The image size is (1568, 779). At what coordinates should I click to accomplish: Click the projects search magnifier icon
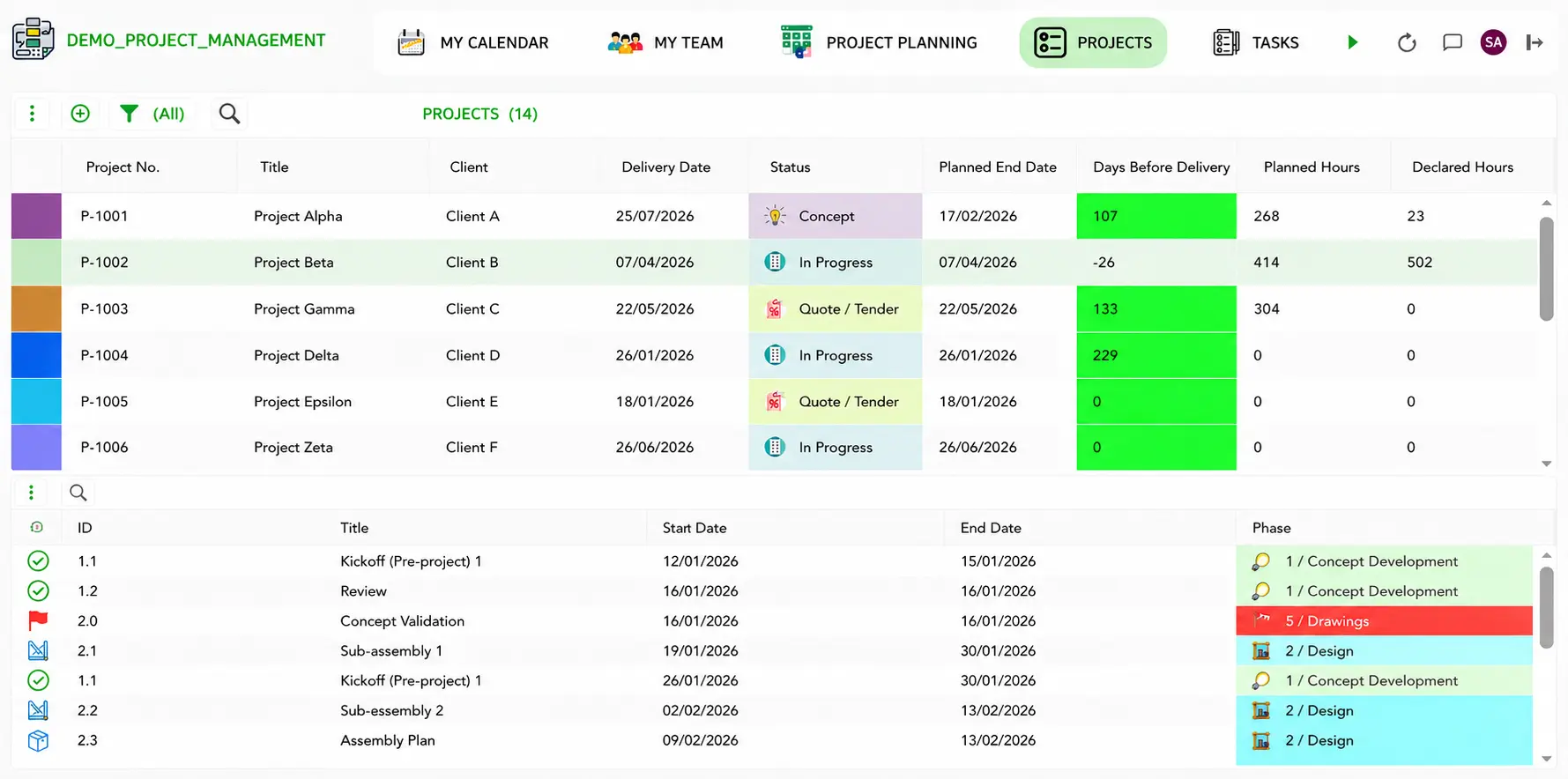tap(229, 114)
